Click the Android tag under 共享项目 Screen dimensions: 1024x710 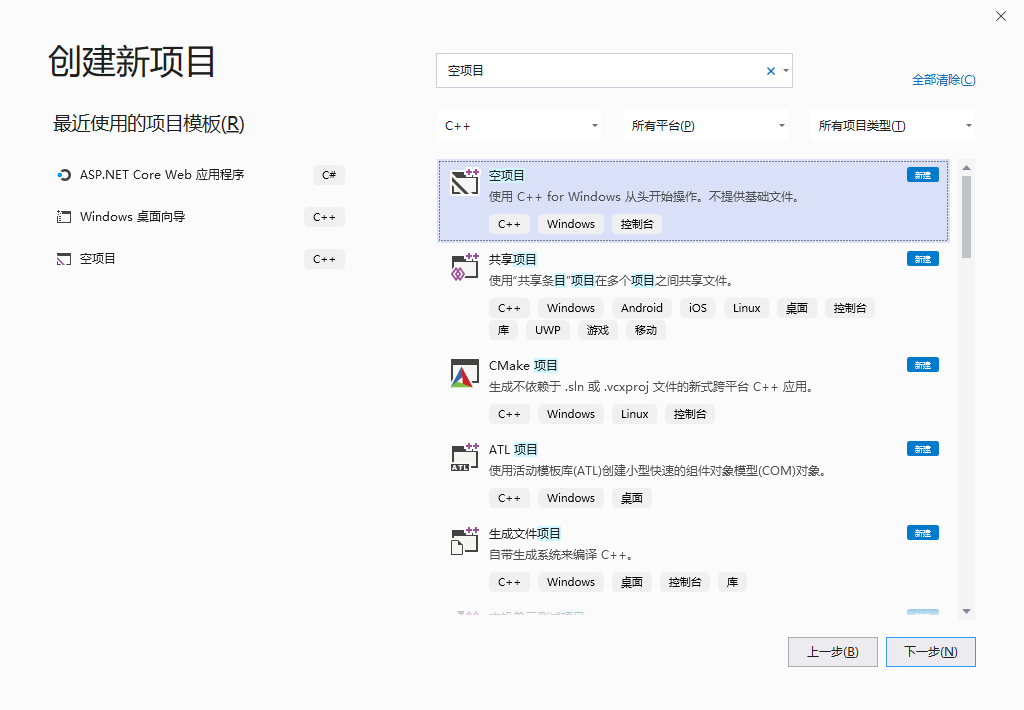pyautogui.click(x=642, y=308)
